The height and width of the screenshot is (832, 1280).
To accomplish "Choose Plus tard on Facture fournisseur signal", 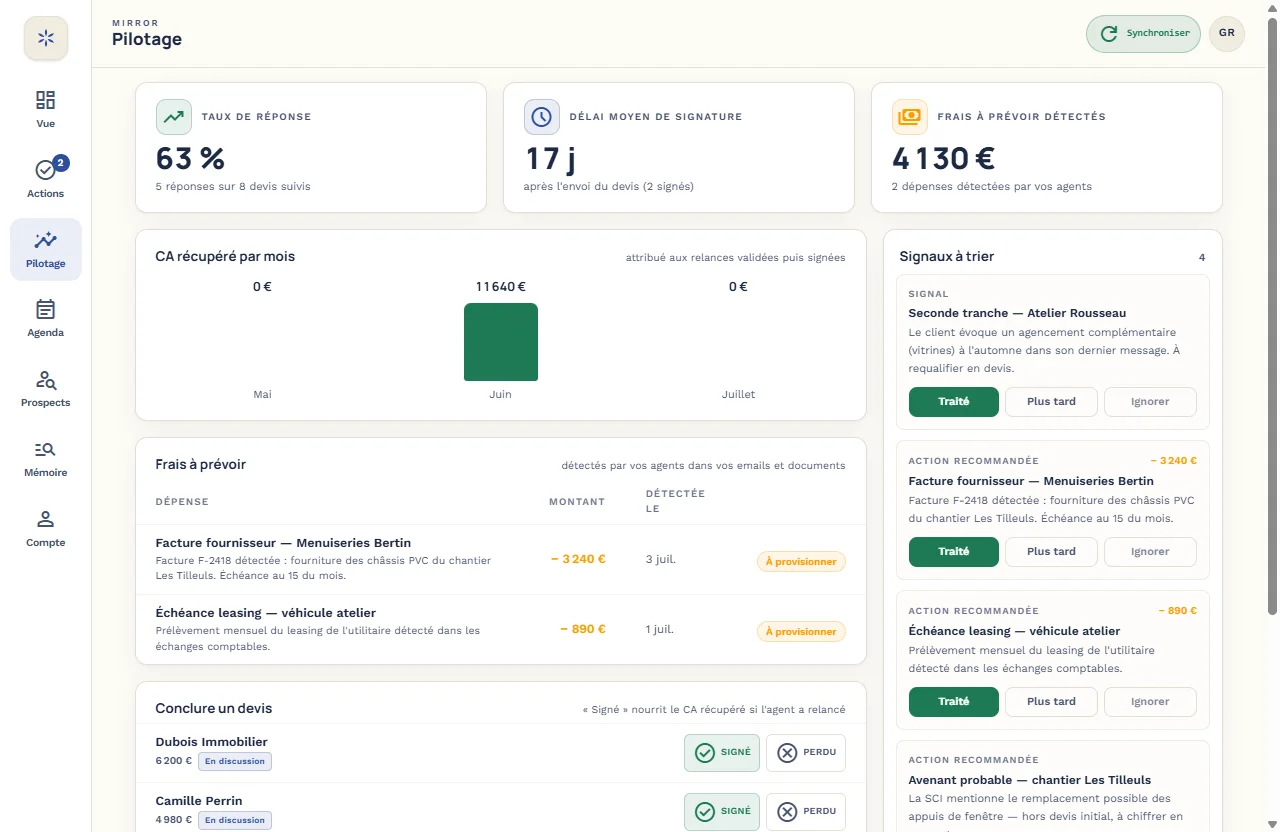I will [x=1051, y=551].
